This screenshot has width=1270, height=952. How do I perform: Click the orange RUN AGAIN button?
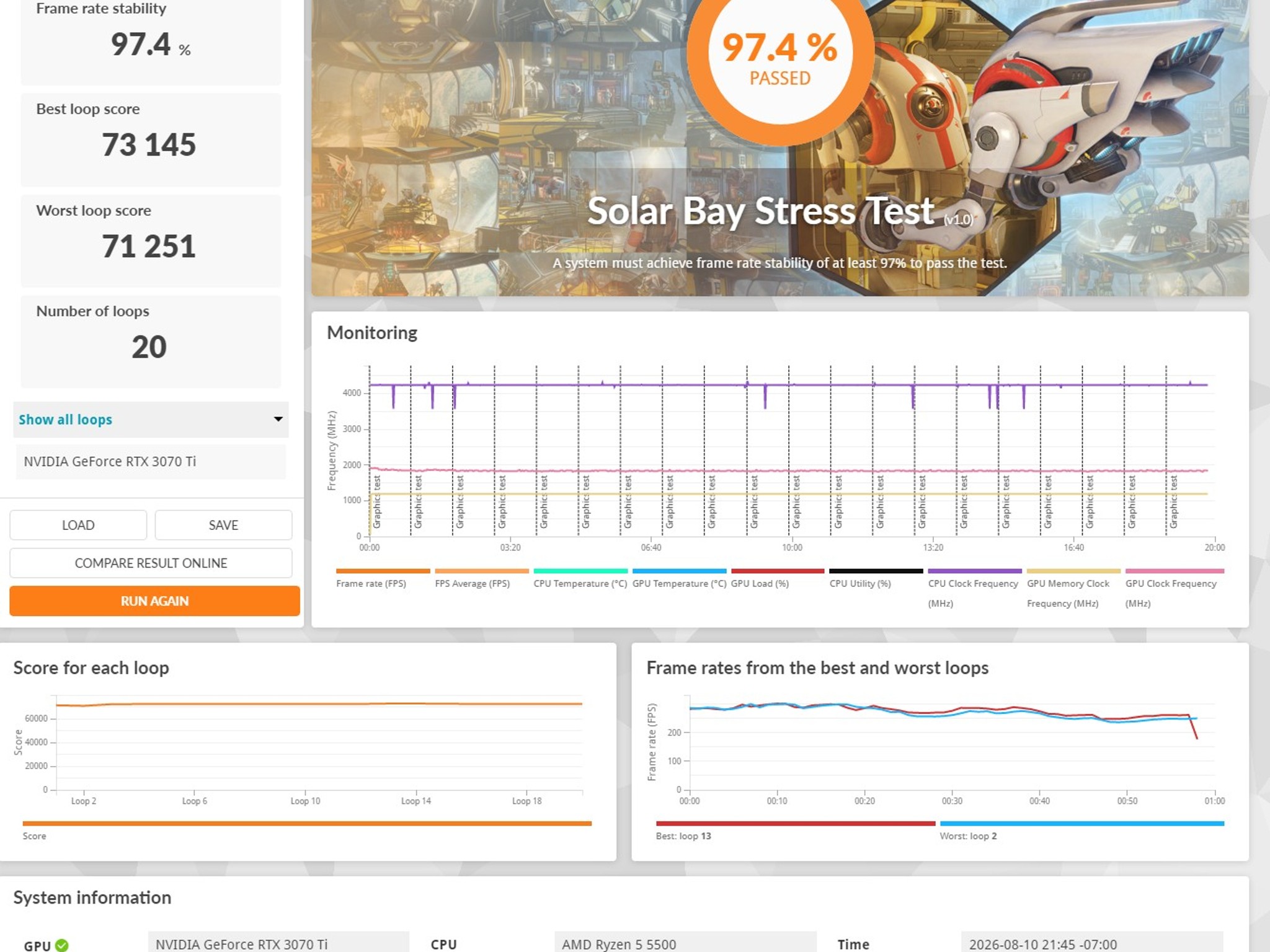pyautogui.click(x=154, y=601)
